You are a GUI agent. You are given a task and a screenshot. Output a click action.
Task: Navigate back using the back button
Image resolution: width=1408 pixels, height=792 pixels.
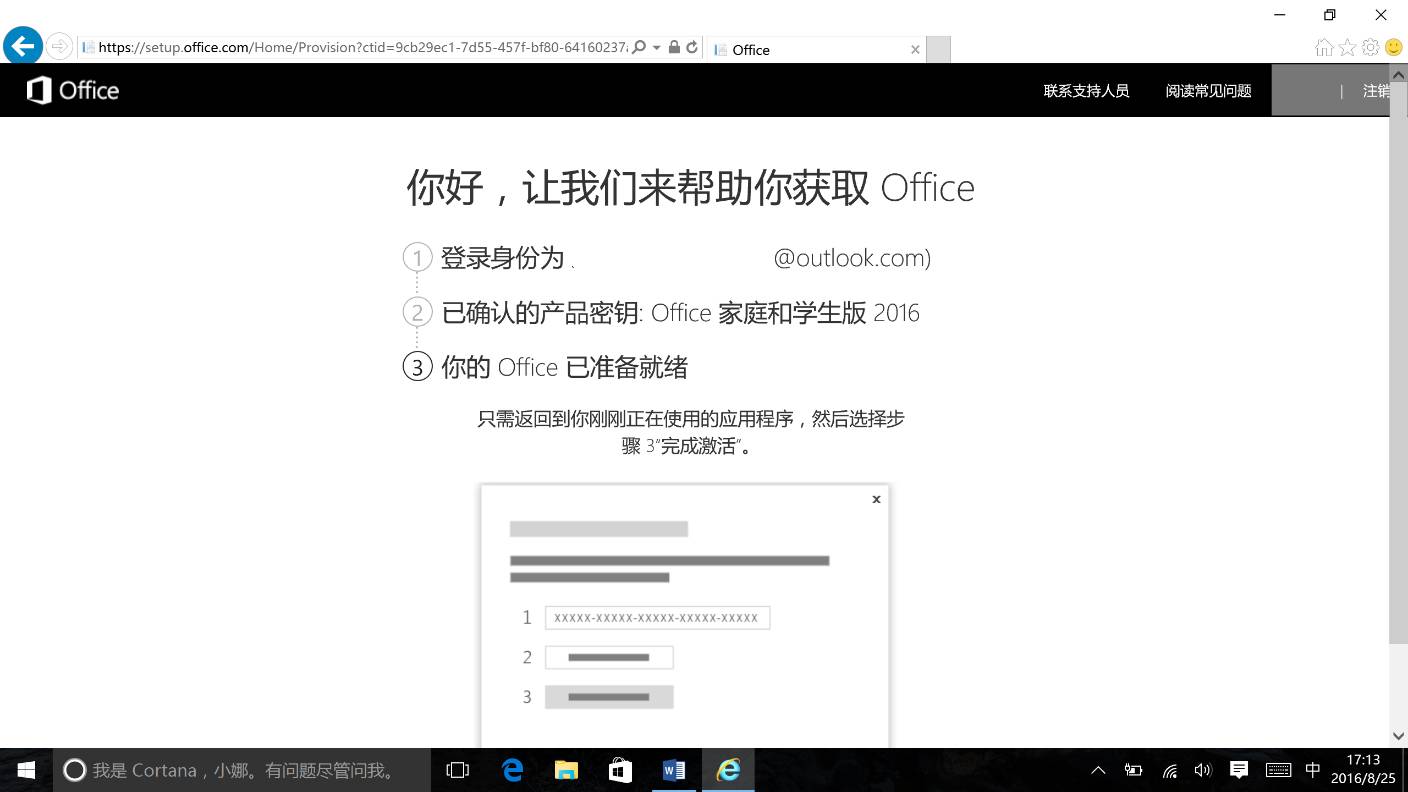(22, 45)
